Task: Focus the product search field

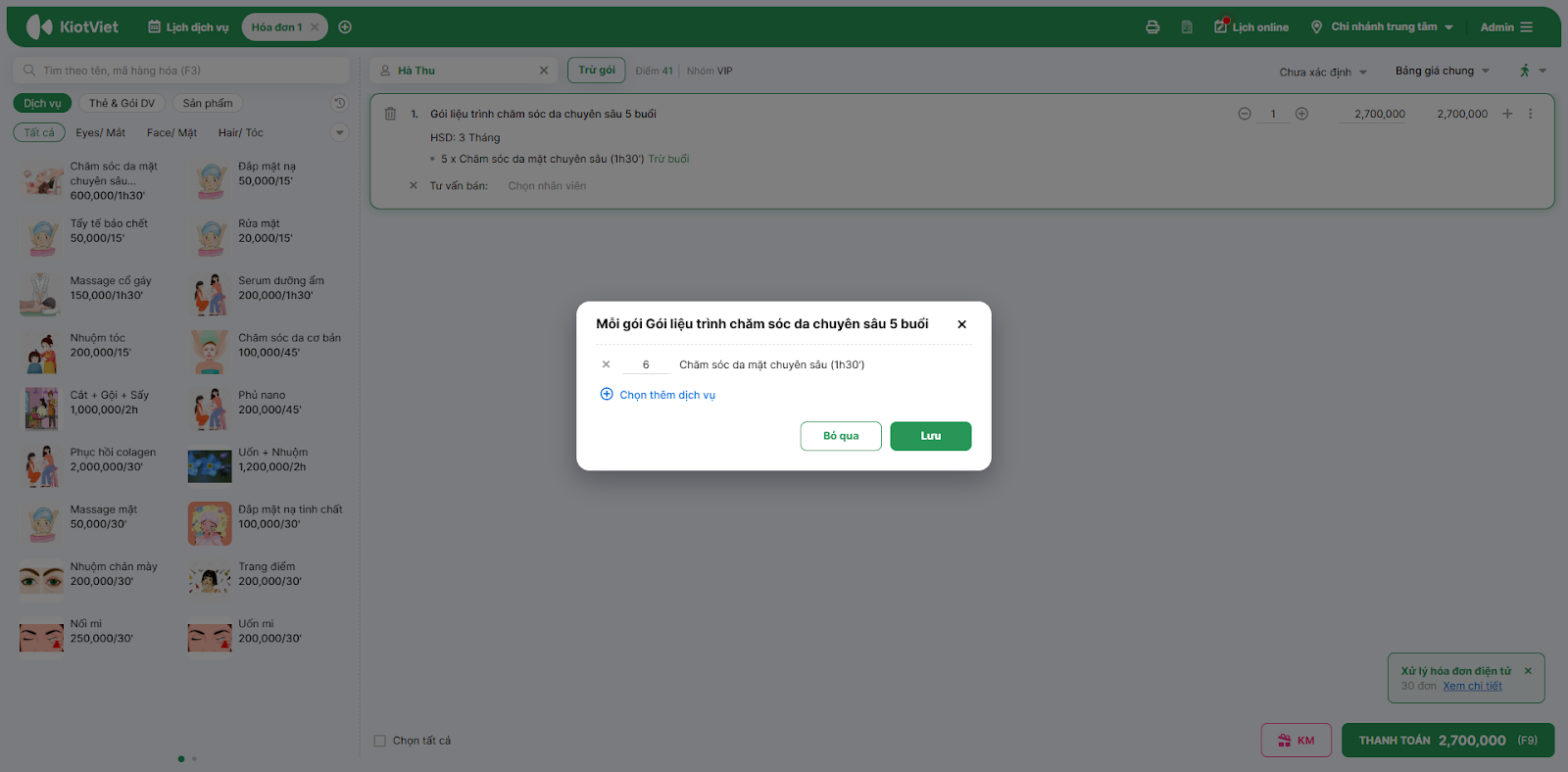Action: coord(181,71)
